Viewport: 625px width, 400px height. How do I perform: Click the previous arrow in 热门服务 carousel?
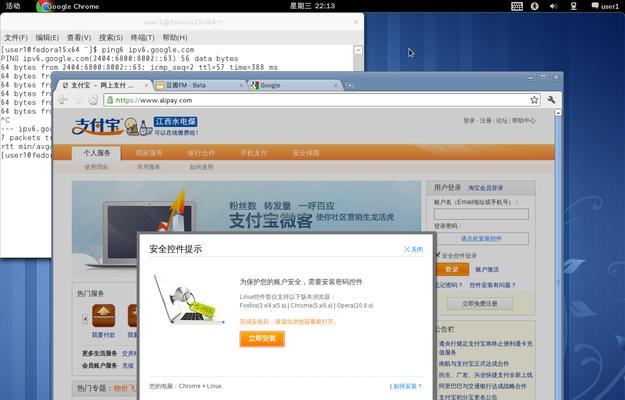[85, 319]
